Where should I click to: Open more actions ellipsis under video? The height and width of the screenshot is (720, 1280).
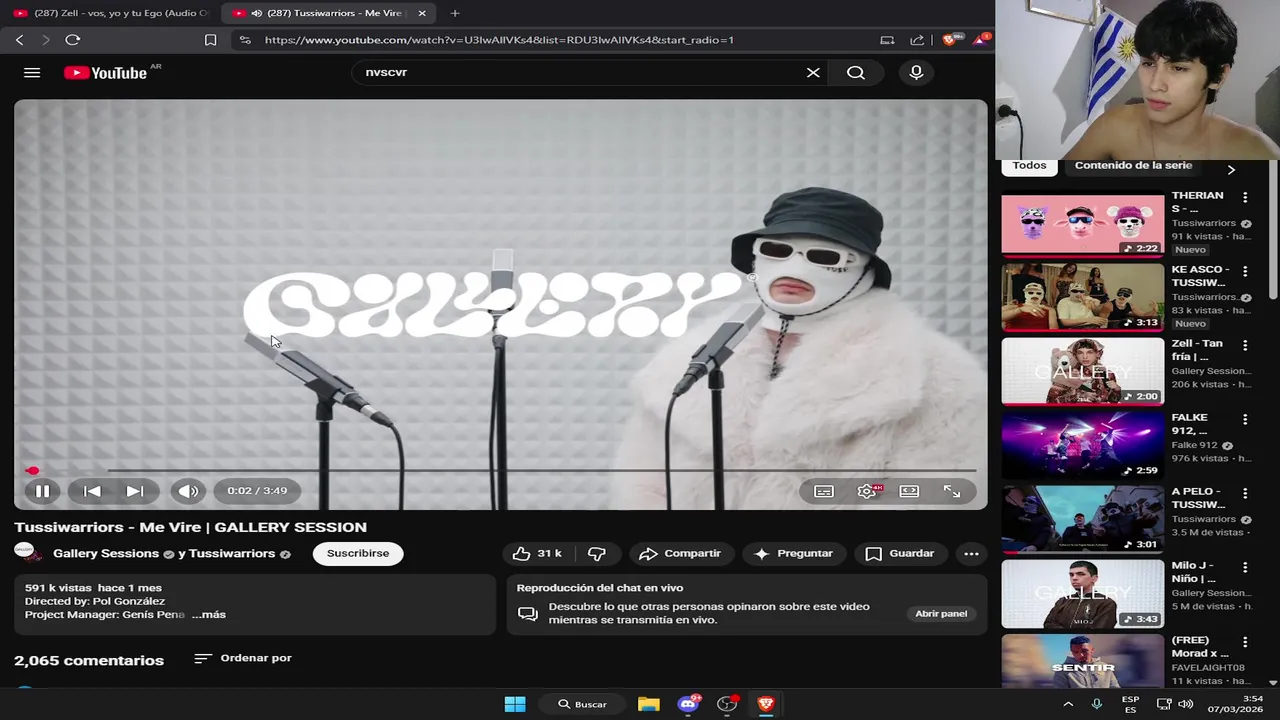pos(971,553)
